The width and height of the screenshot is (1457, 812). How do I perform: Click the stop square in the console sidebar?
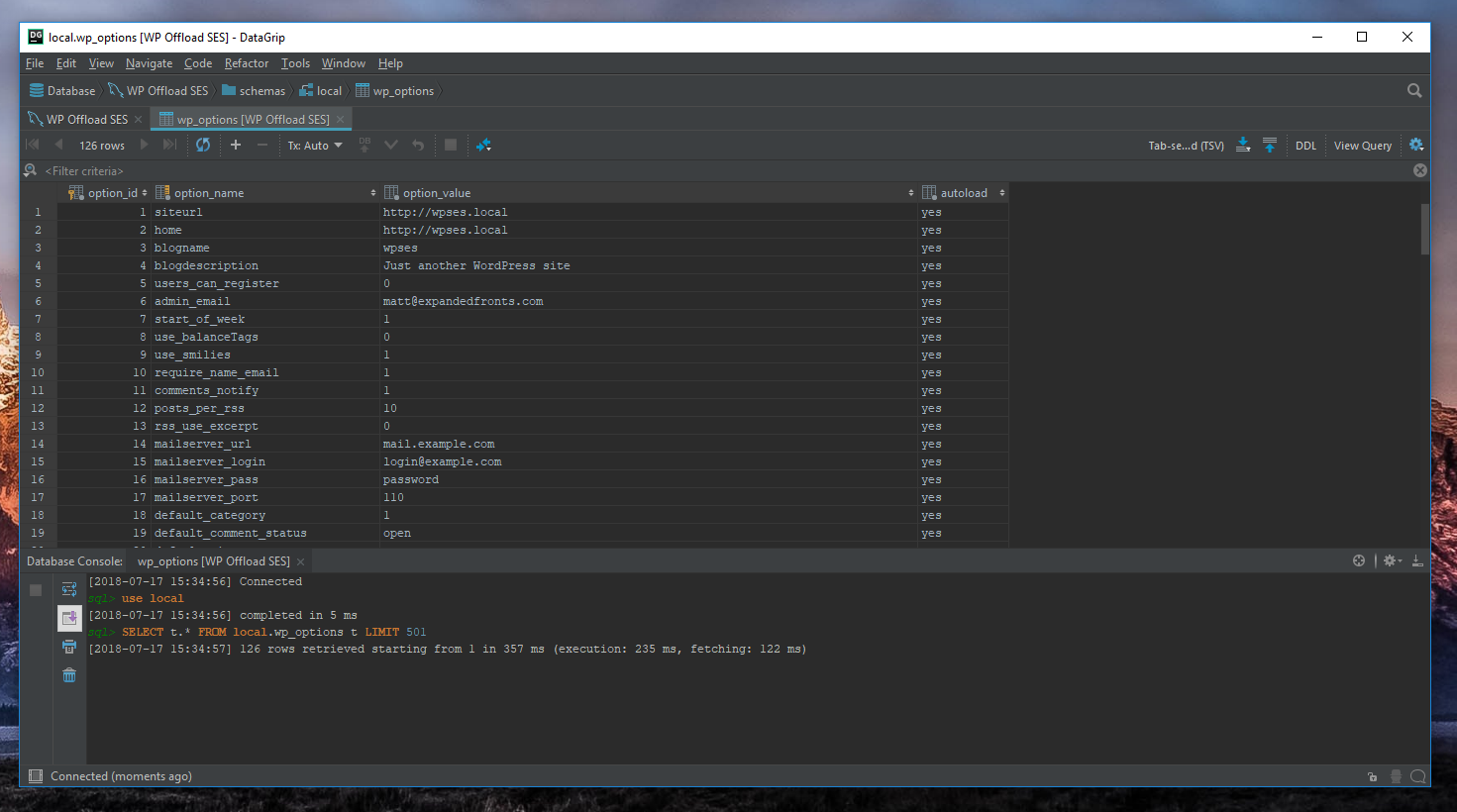[36, 589]
